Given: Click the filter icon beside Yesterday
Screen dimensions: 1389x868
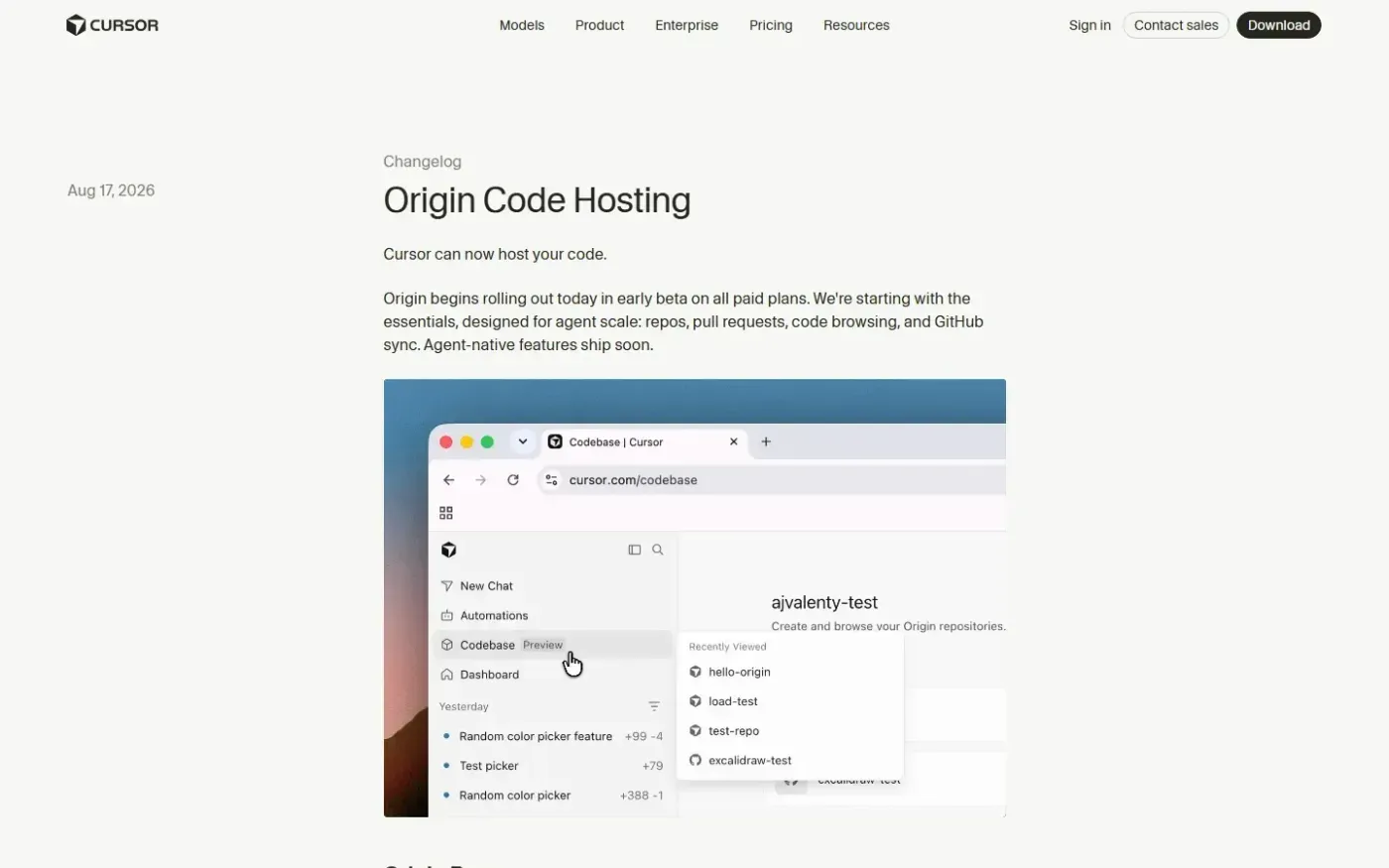Looking at the screenshot, I should pos(654,706).
